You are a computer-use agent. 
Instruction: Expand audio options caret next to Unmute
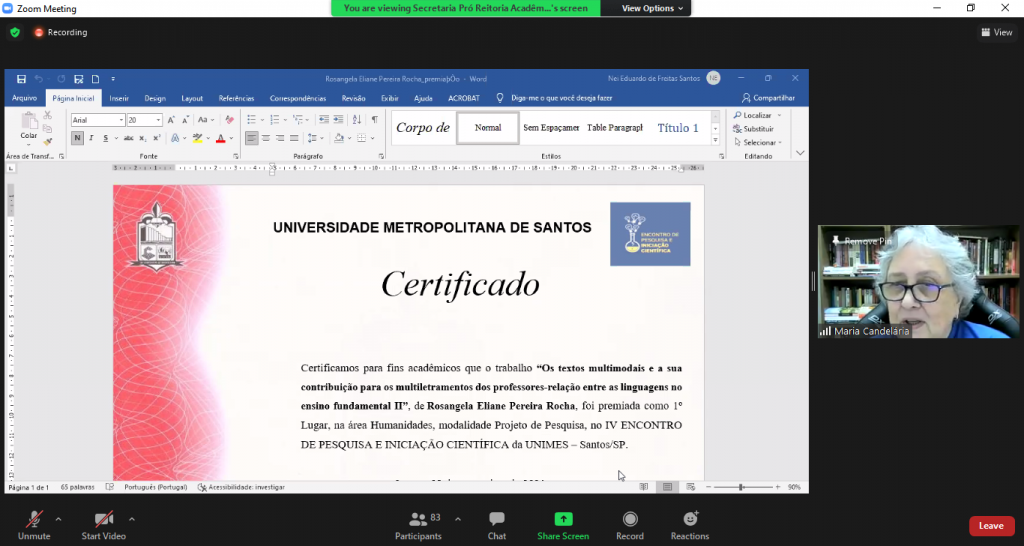point(58,520)
